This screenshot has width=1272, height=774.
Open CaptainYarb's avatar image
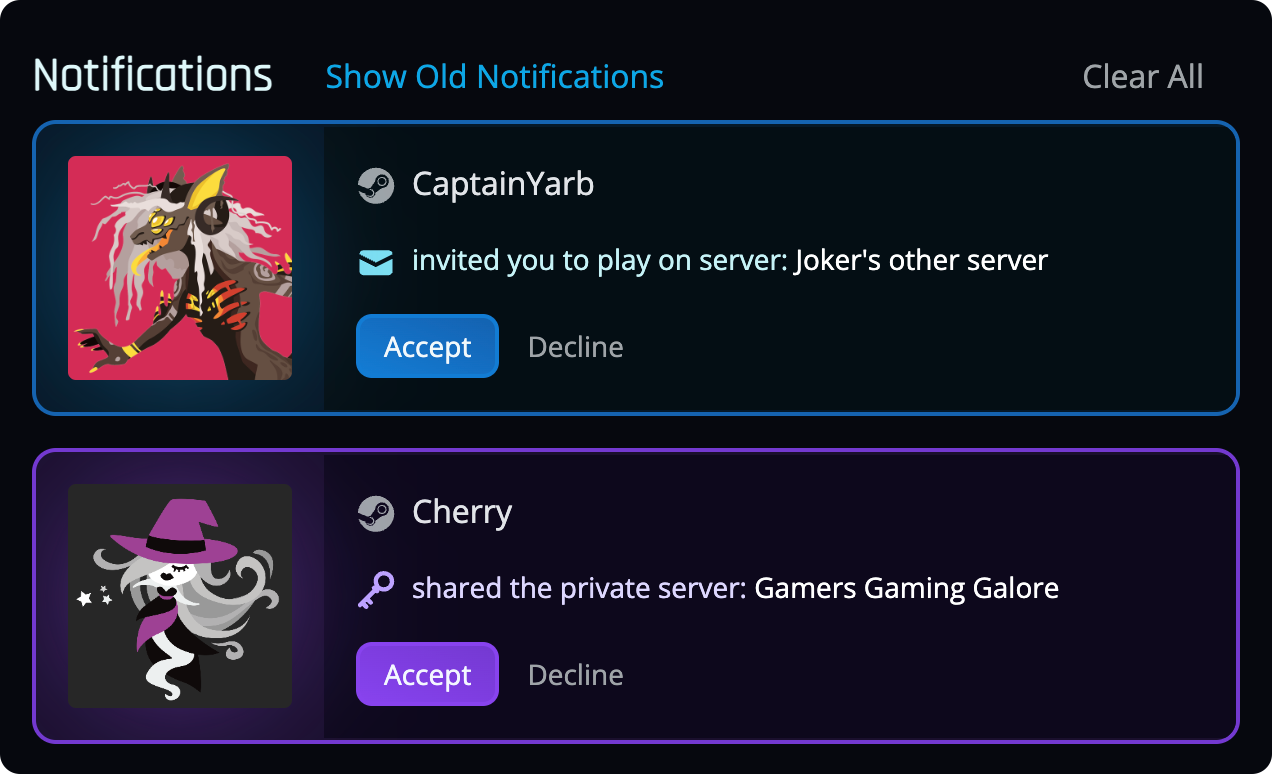[x=180, y=268]
